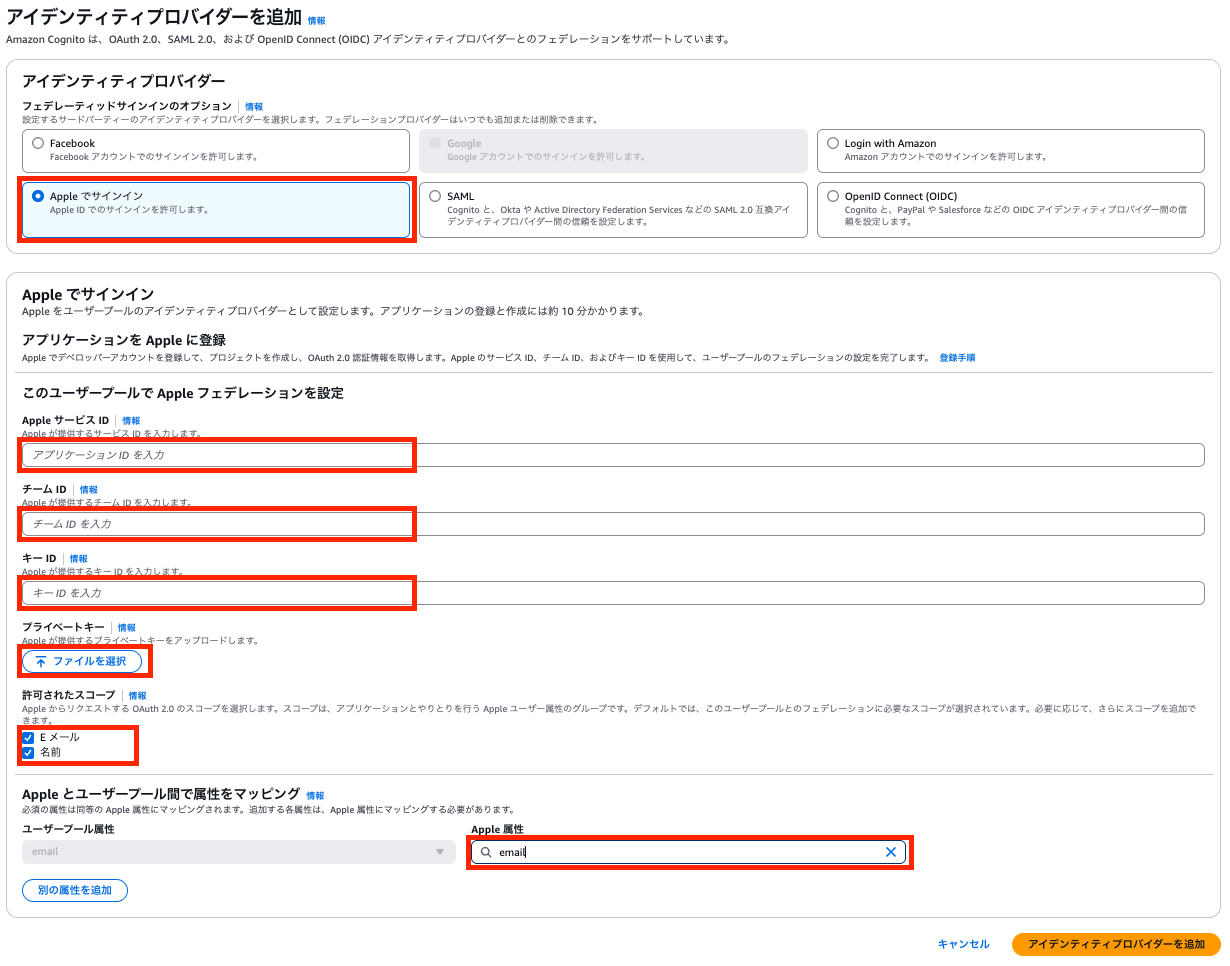
Task: Click the 別の属性を追加 button
Action: (74, 890)
